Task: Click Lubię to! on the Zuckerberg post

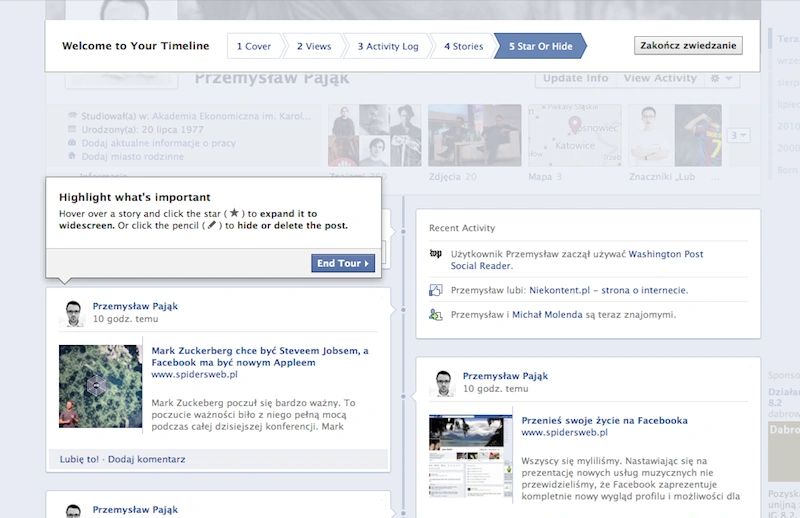Action: pos(79,459)
